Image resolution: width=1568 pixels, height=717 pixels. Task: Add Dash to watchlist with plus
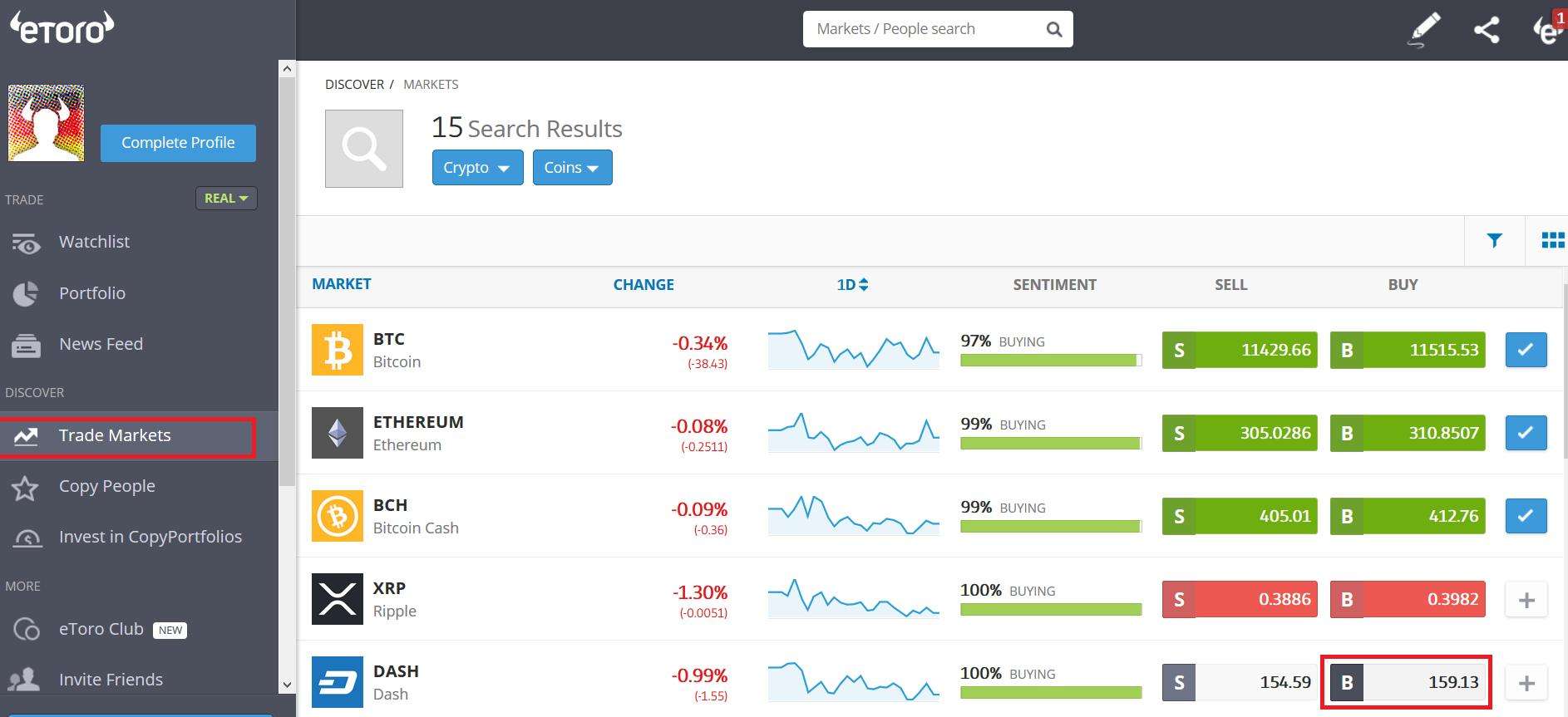(x=1526, y=683)
